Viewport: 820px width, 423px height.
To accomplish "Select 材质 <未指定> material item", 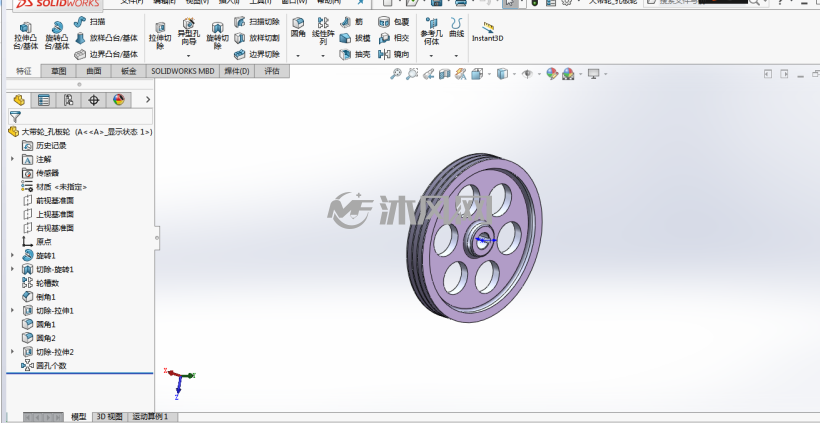I will point(54,187).
